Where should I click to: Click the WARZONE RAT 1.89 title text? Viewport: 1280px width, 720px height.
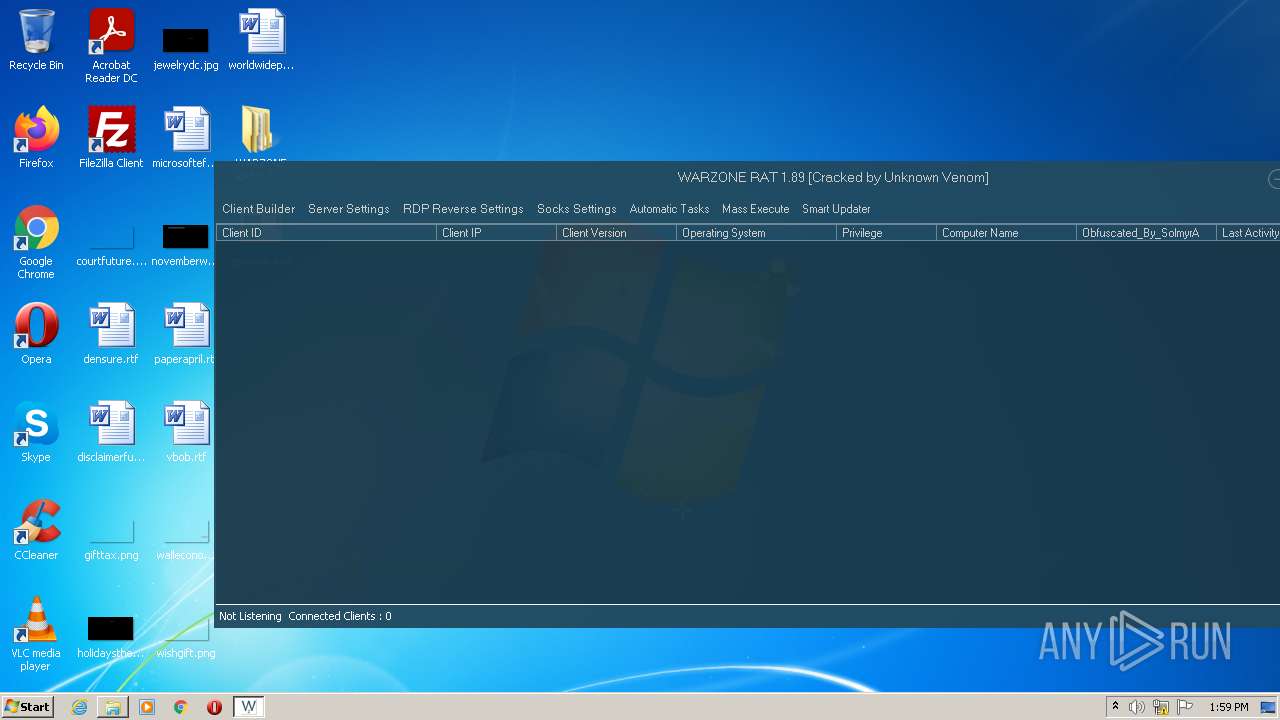tap(832, 177)
